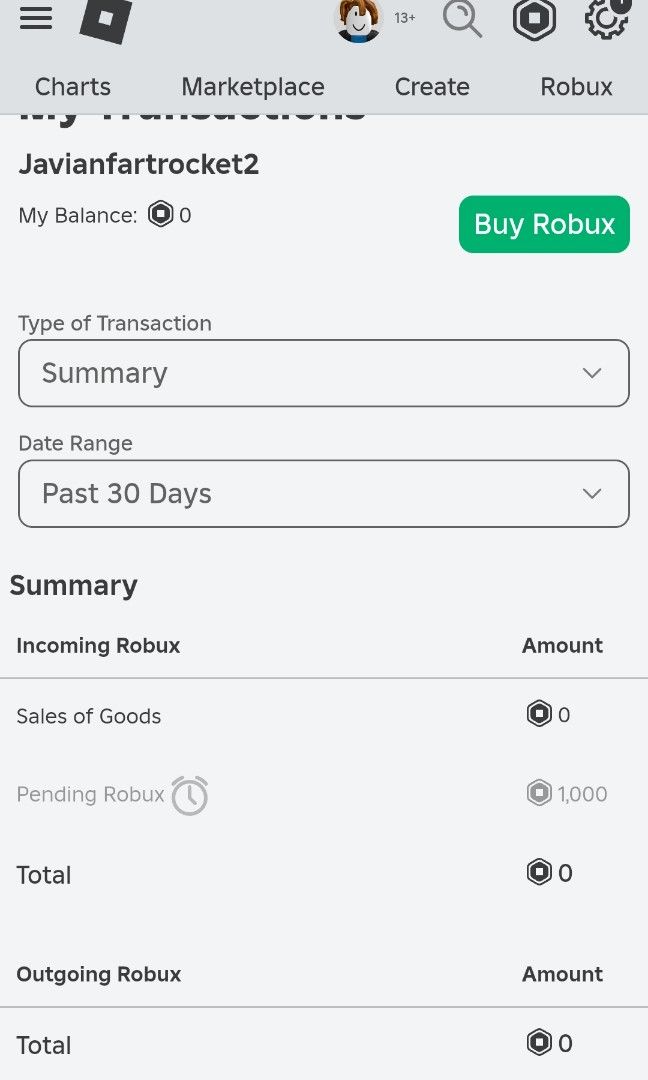Open the settings gear icon

607,18
